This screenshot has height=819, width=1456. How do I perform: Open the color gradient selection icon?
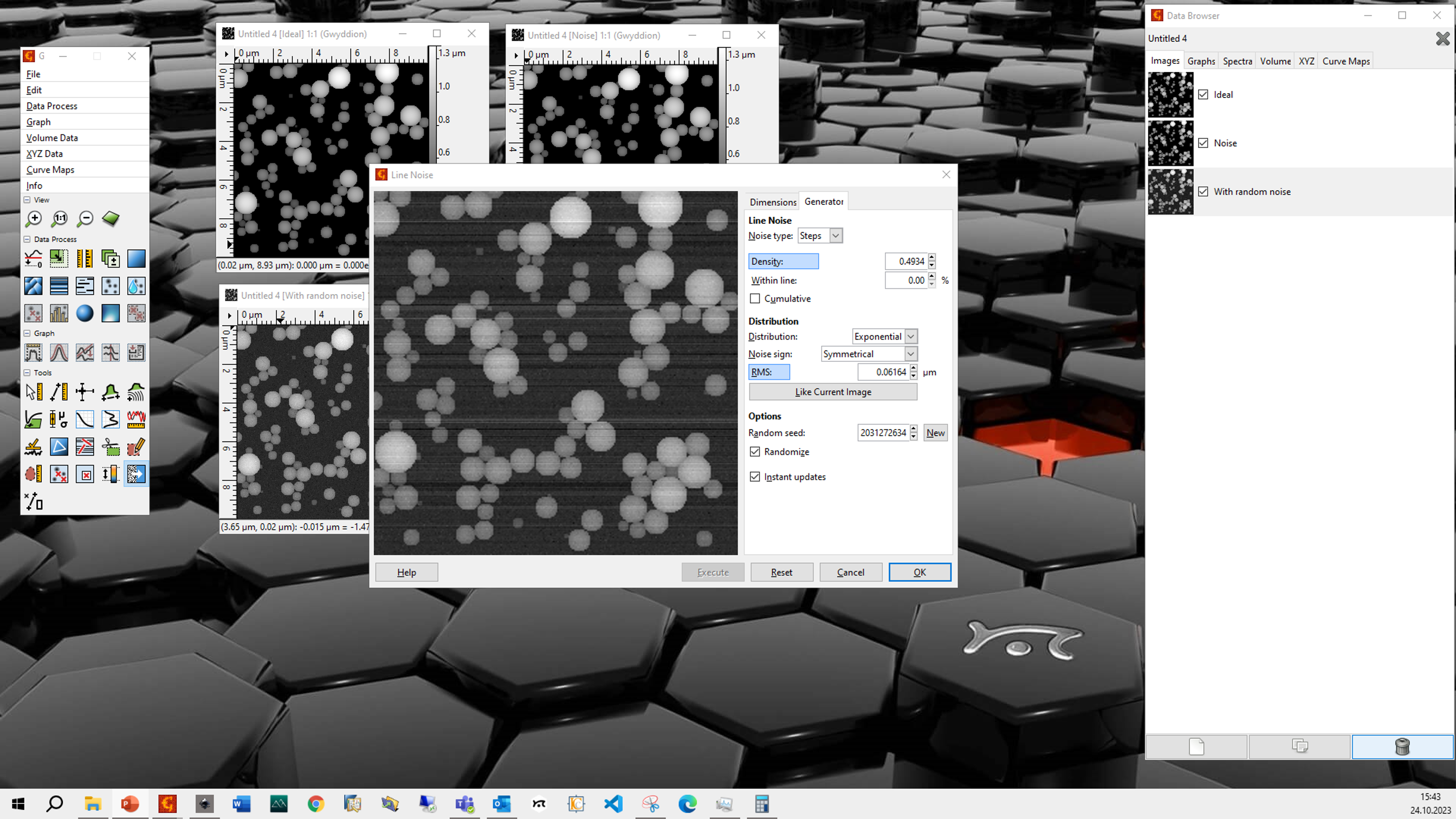tap(136, 258)
